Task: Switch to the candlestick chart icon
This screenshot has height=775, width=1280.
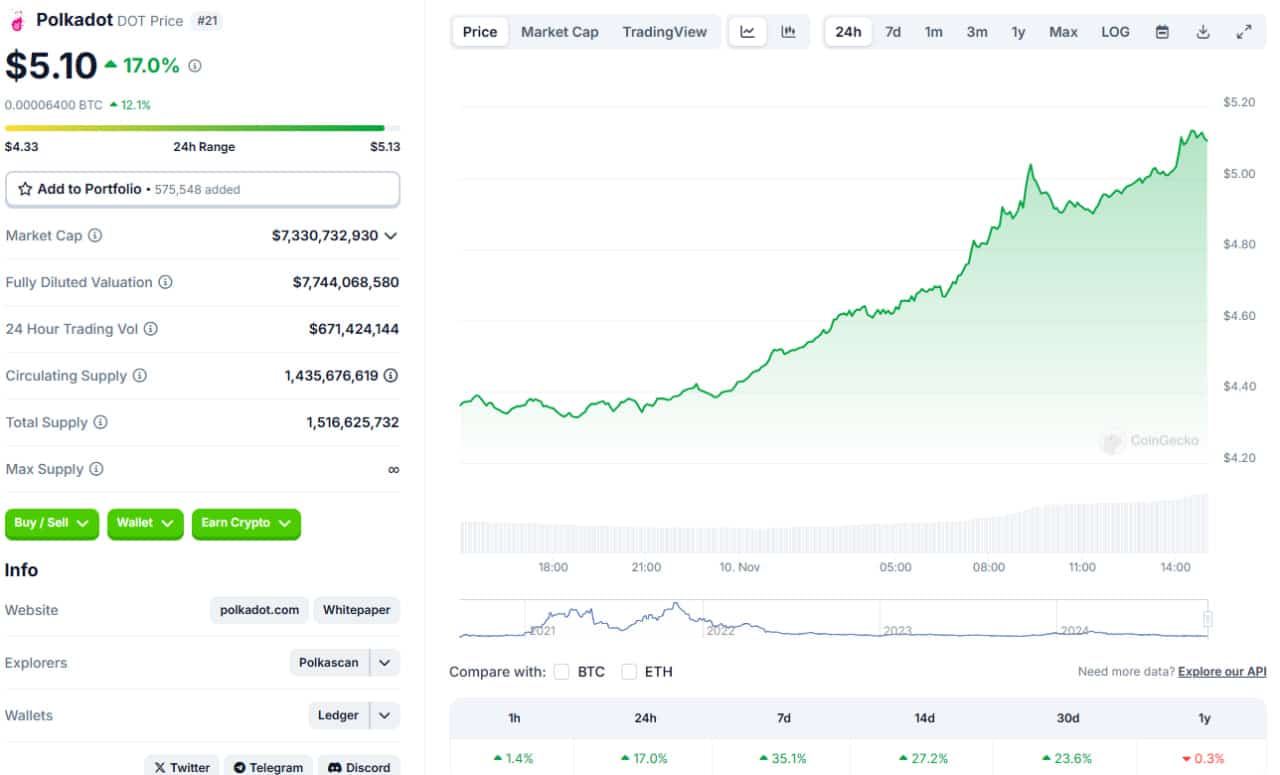Action: coord(789,32)
